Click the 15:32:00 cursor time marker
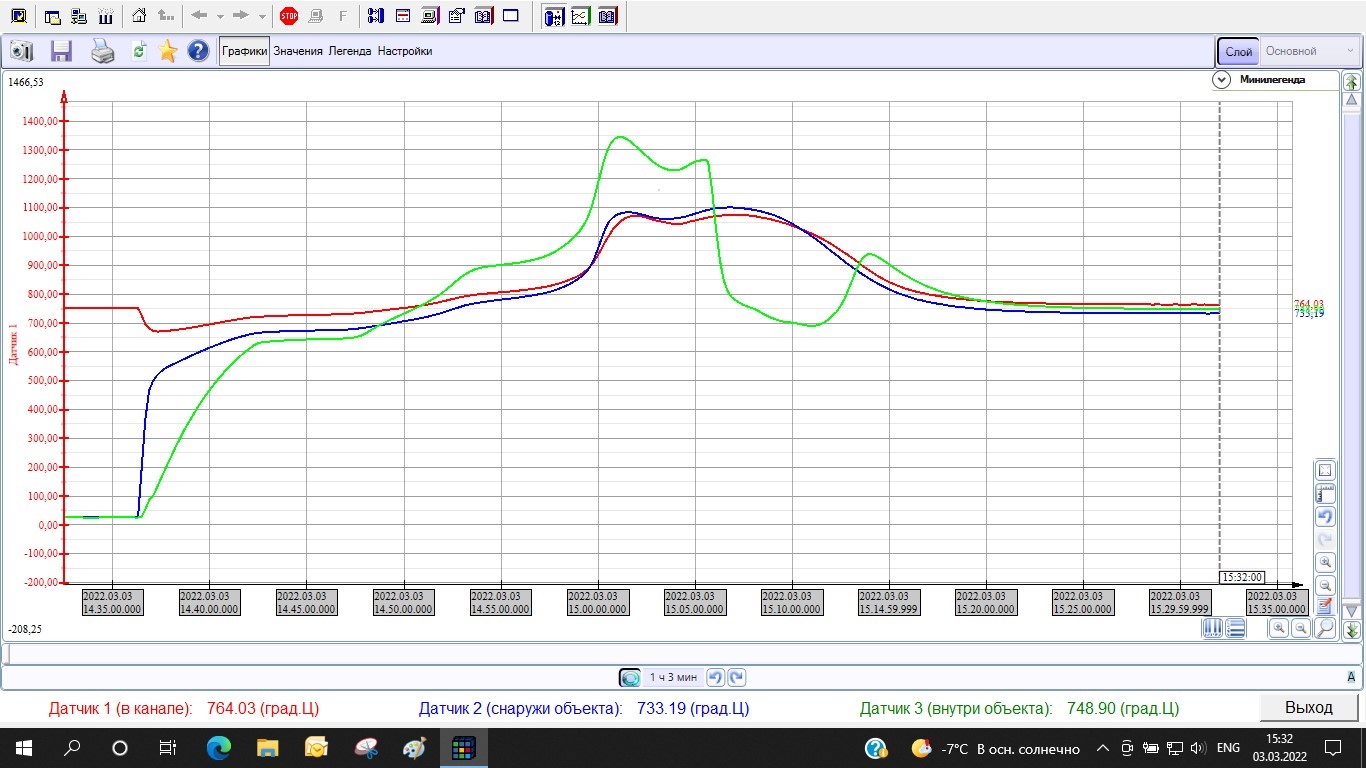Screen dimensions: 1366x768 1242,577
